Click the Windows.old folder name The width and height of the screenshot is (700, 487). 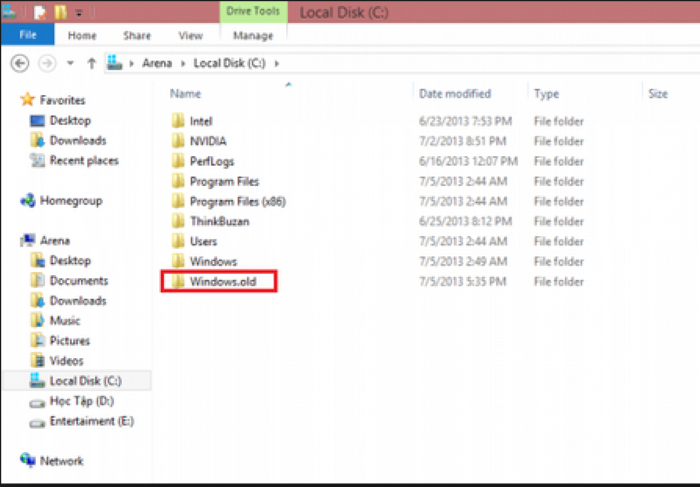pyautogui.click(x=223, y=282)
